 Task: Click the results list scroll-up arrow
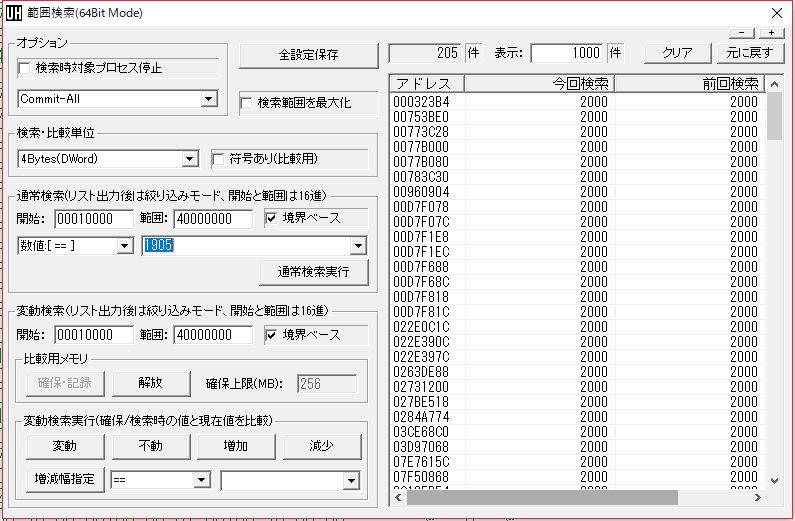click(774, 84)
